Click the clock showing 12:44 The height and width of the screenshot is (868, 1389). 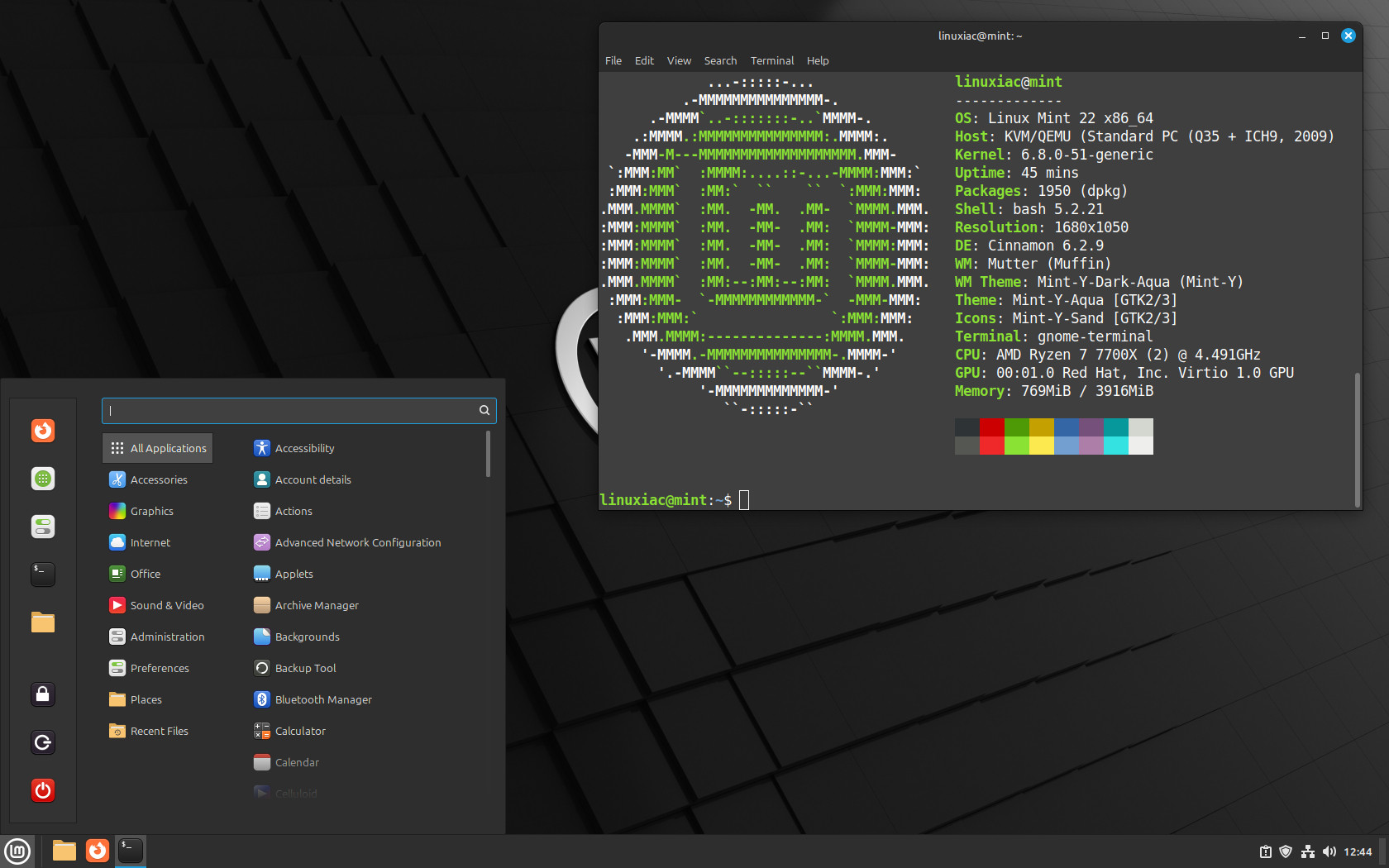(x=1358, y=851)
